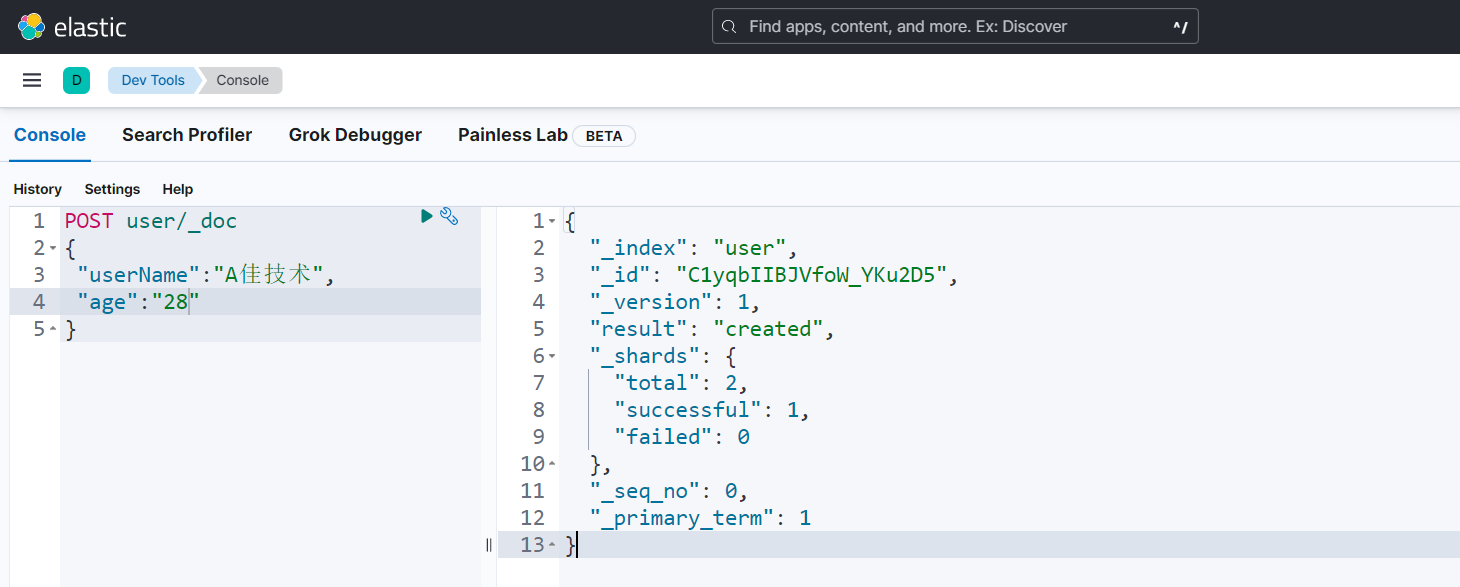Screen dimensions: 1460x587
Task: Collapse the response root at line 1
Action: coord(552,221)
